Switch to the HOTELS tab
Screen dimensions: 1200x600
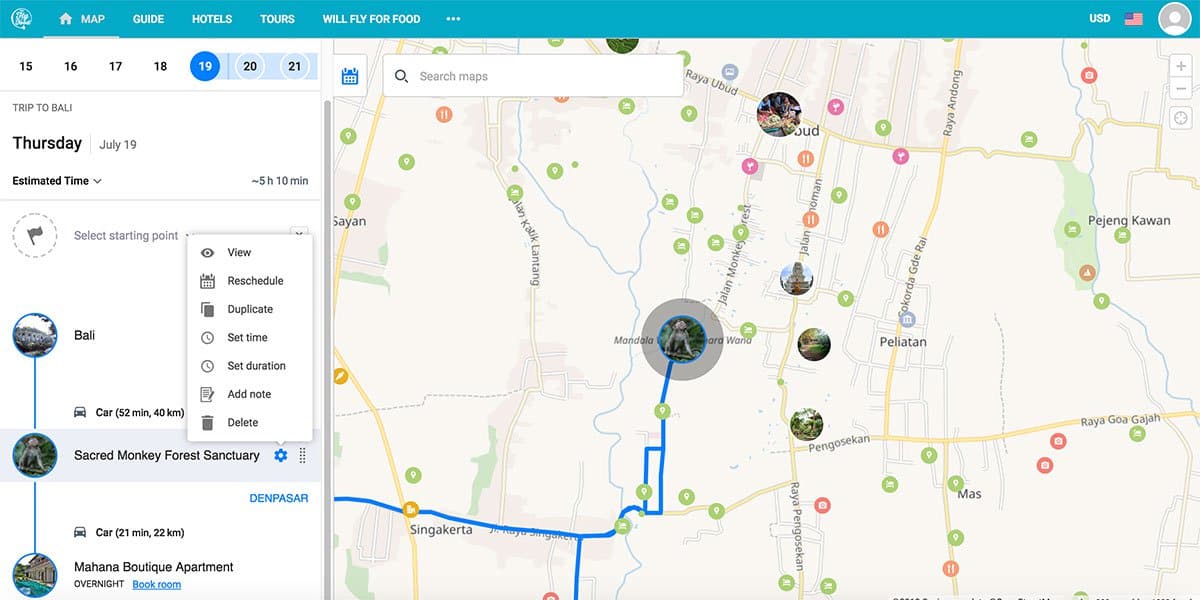click(212, 19)
